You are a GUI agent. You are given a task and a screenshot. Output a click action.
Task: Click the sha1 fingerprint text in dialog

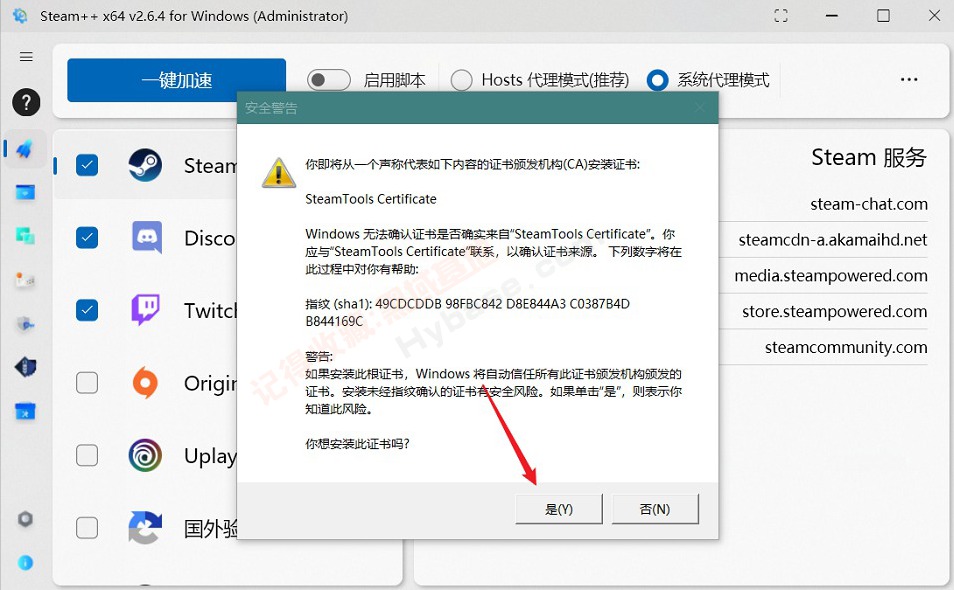[x=467, y=312]
